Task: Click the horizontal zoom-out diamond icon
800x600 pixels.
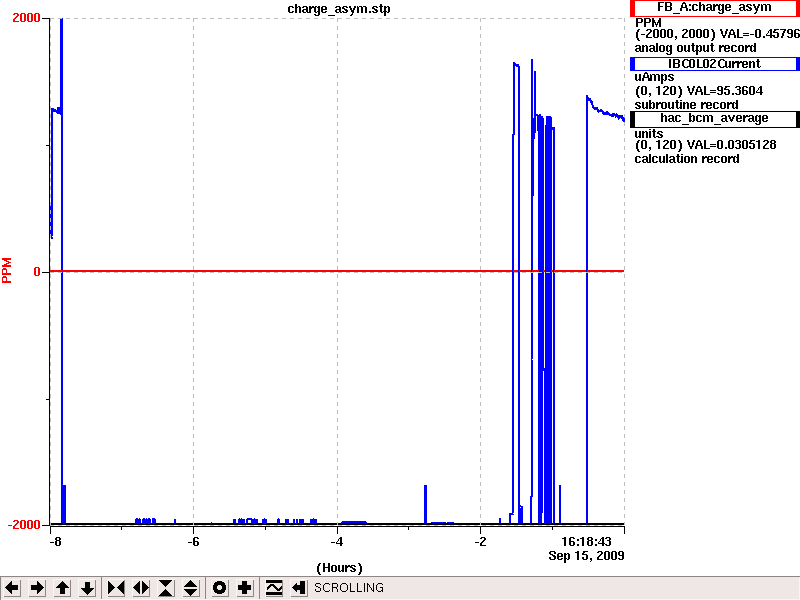Action: 141,588
